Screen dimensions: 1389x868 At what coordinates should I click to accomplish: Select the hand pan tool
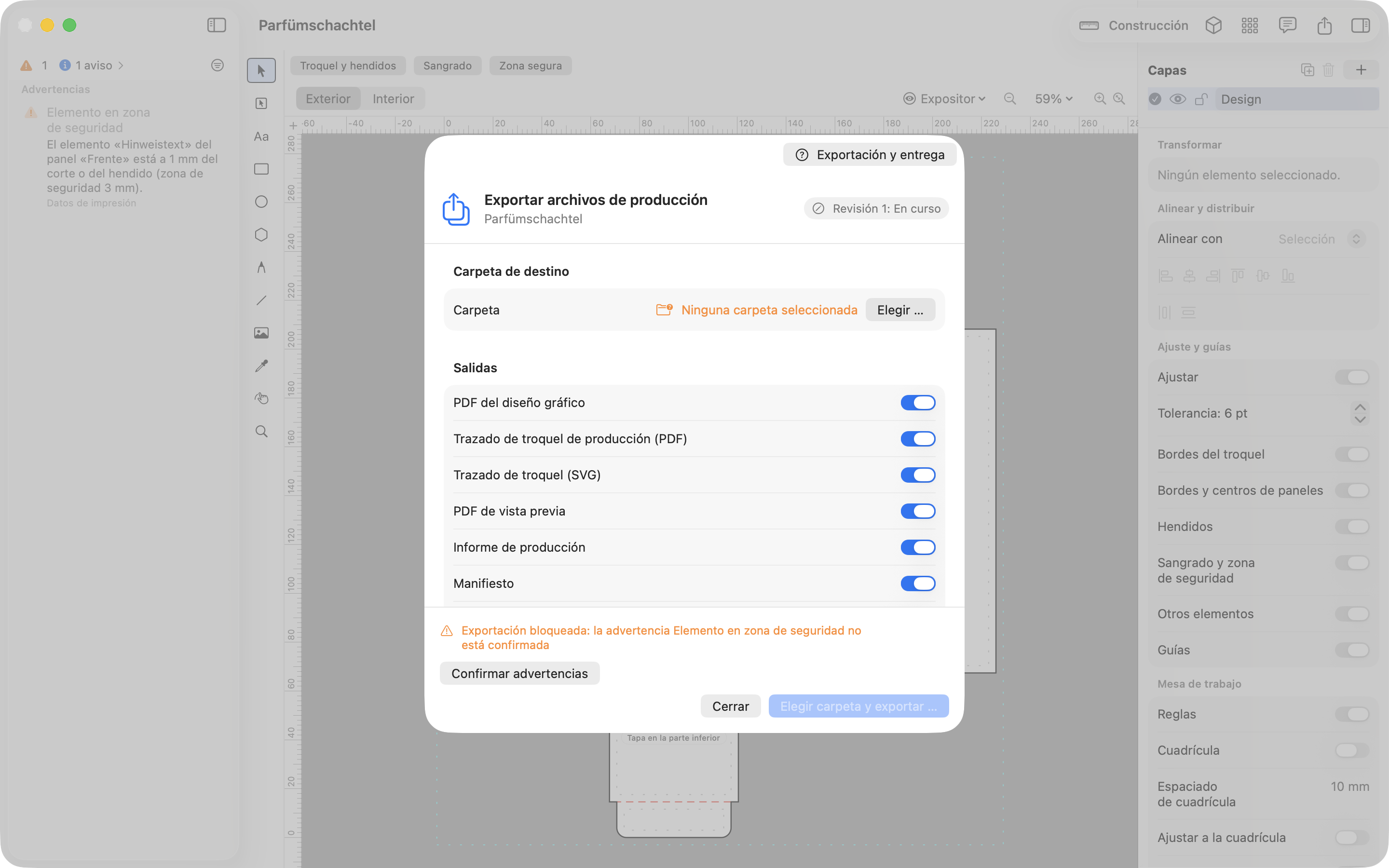click(x=261, y=398)
